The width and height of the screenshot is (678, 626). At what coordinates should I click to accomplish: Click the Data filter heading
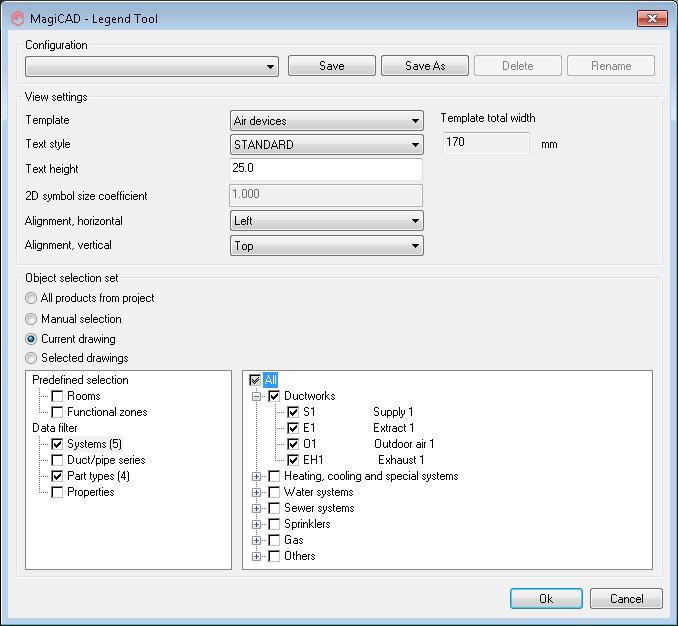click(x=55, y=428)
